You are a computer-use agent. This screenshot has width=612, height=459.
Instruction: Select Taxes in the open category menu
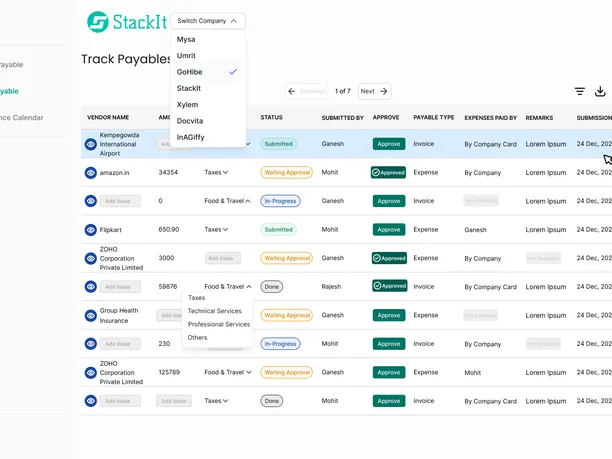tap(196, 298)
